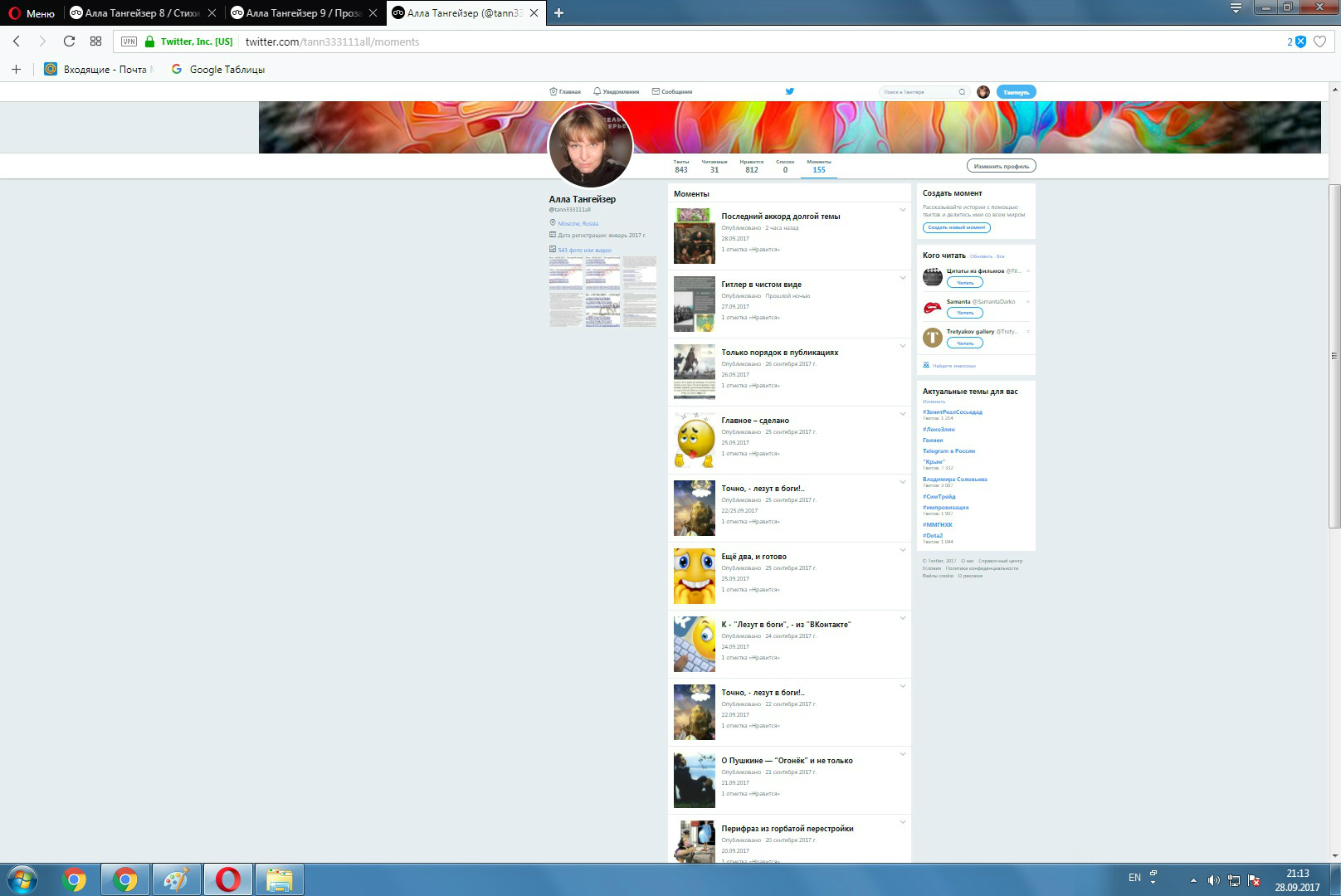Click 'Изменить профиль' button
Viewport: 1341px width, 896px height.
[1001, 166]
